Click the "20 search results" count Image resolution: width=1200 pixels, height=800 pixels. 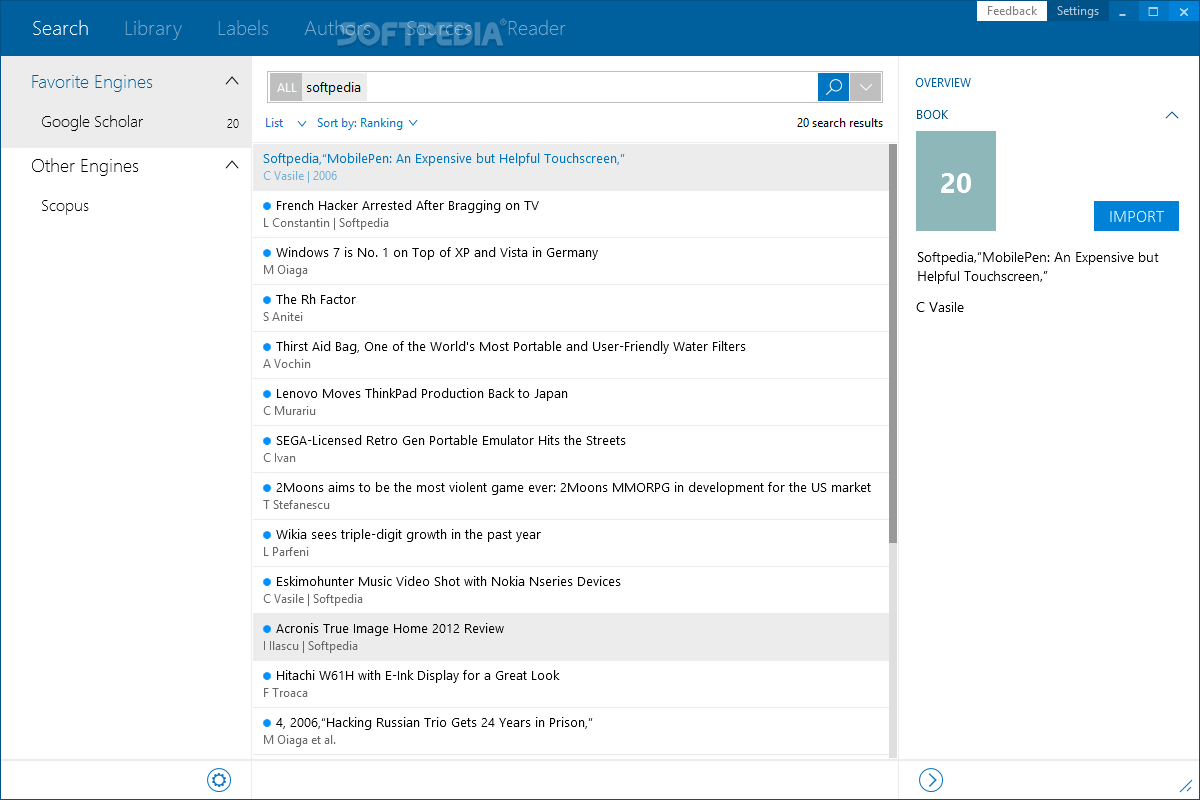pos(840,123)
